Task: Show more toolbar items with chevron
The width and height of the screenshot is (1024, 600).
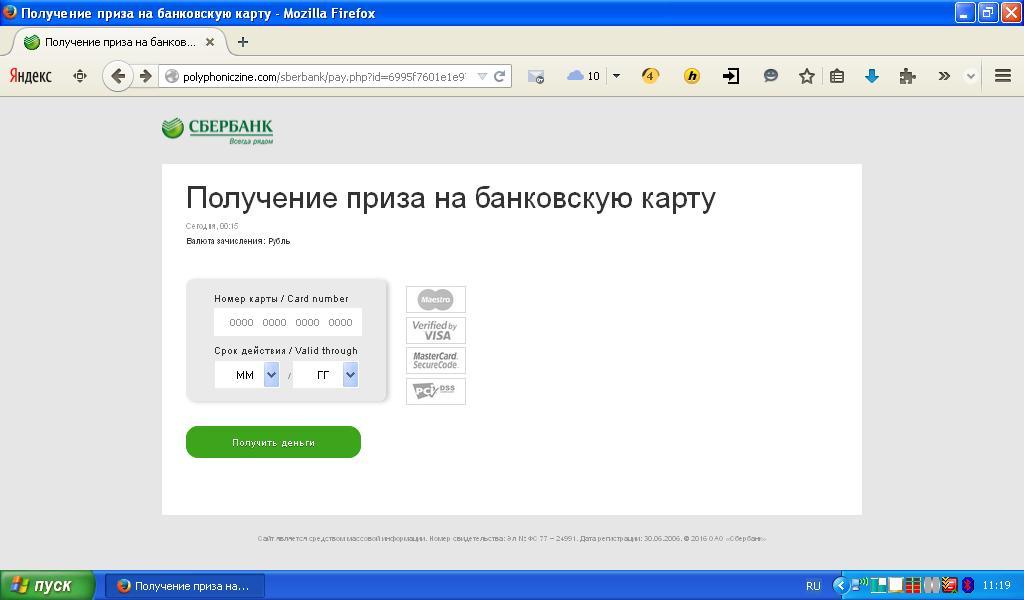Action: click(943, 76)
